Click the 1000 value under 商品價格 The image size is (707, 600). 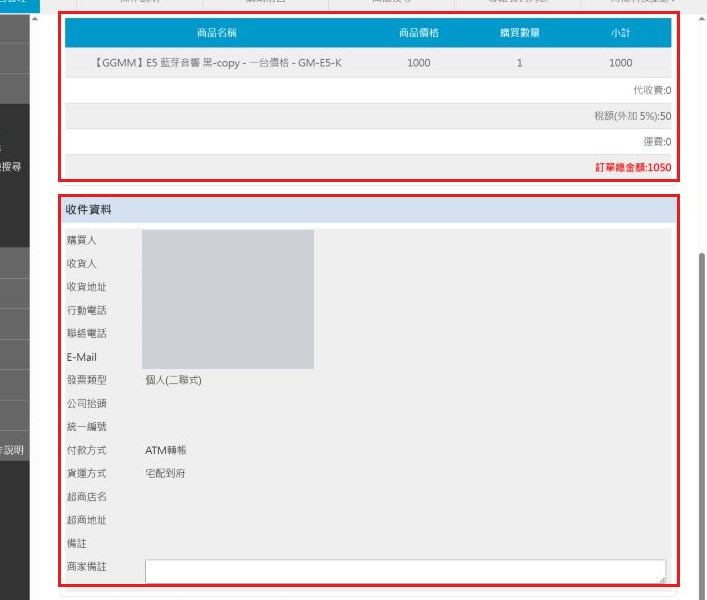click(418, 63)
